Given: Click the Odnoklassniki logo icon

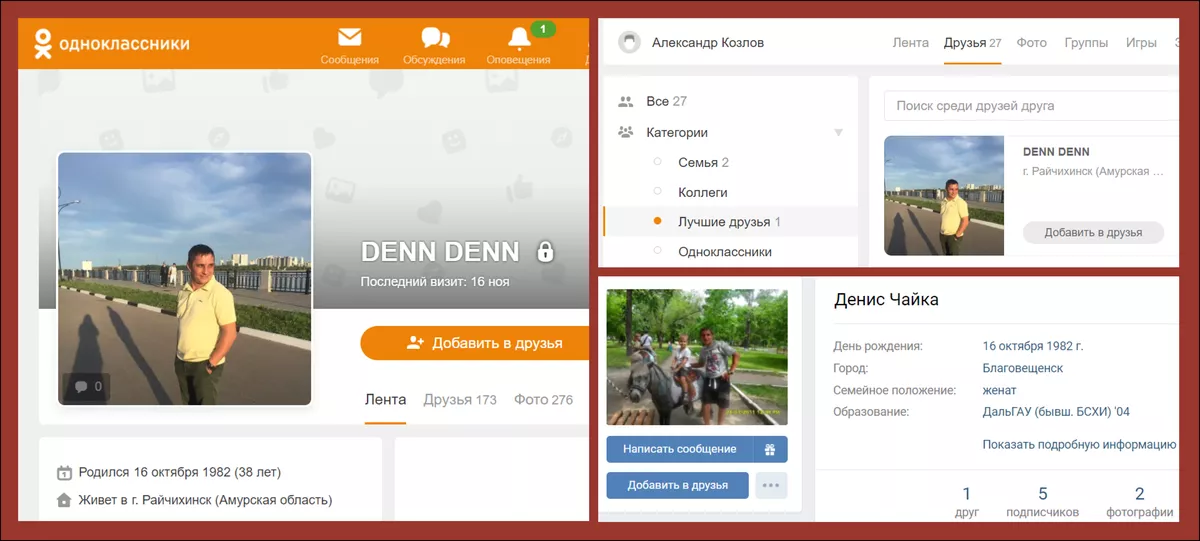Looking at the screenshot, I should (x=42, y=43).
